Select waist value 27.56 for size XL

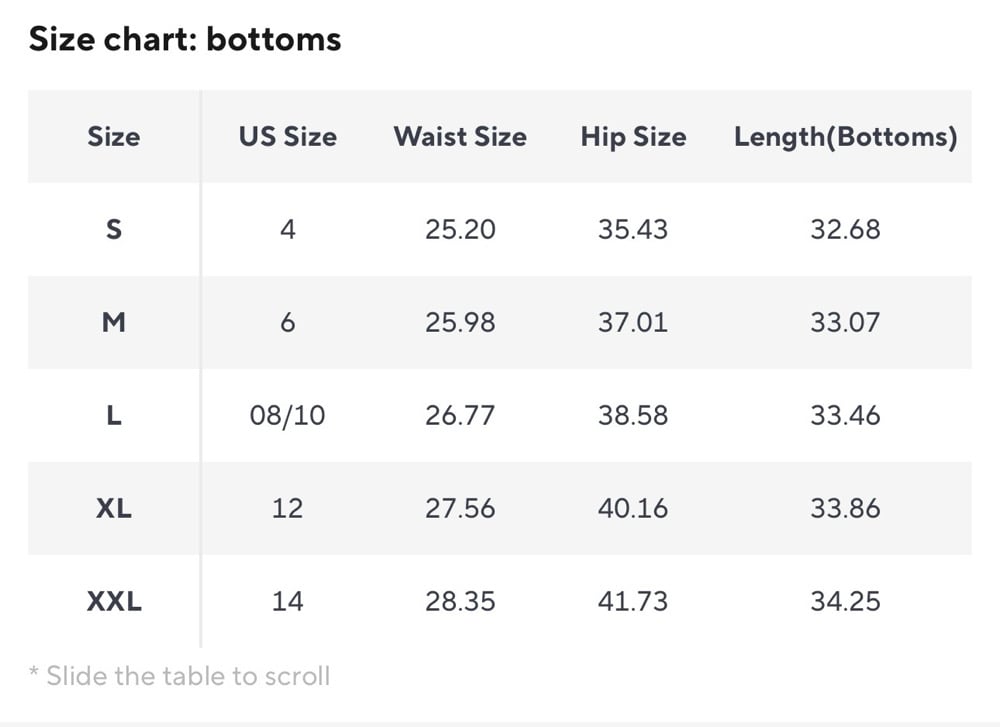(460, 508)
